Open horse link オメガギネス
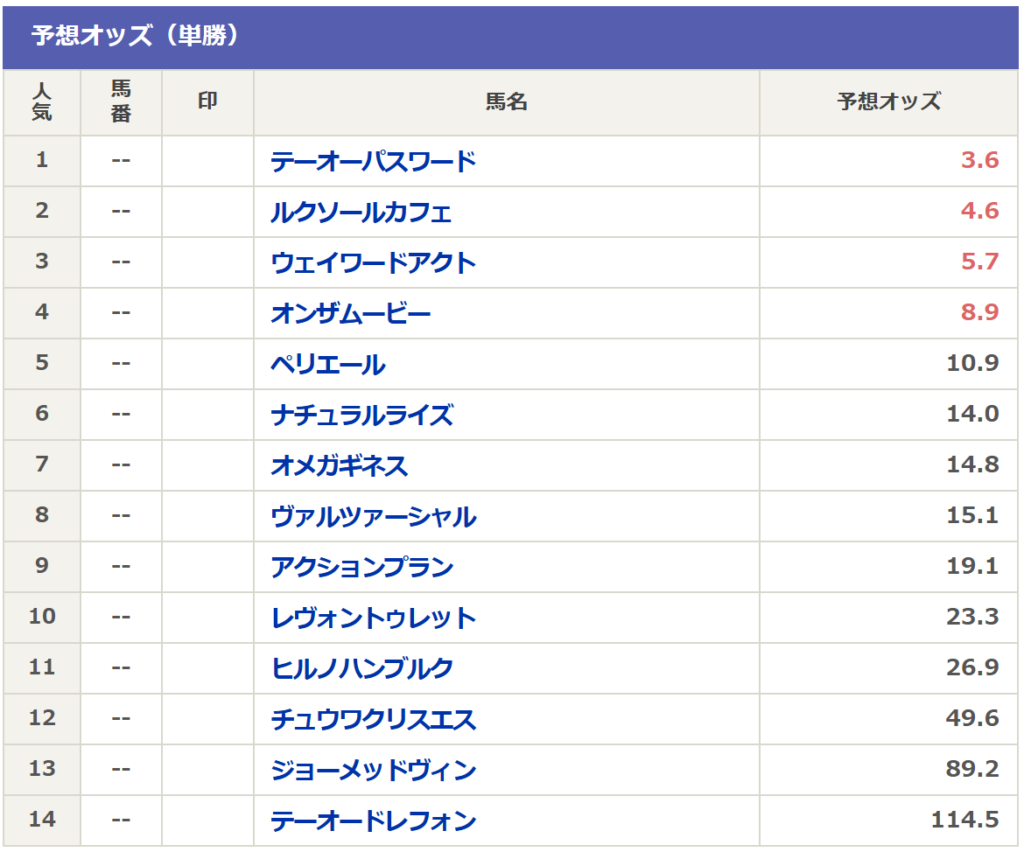The height and width of the screenshot is (852, 1024). (339, 465)
